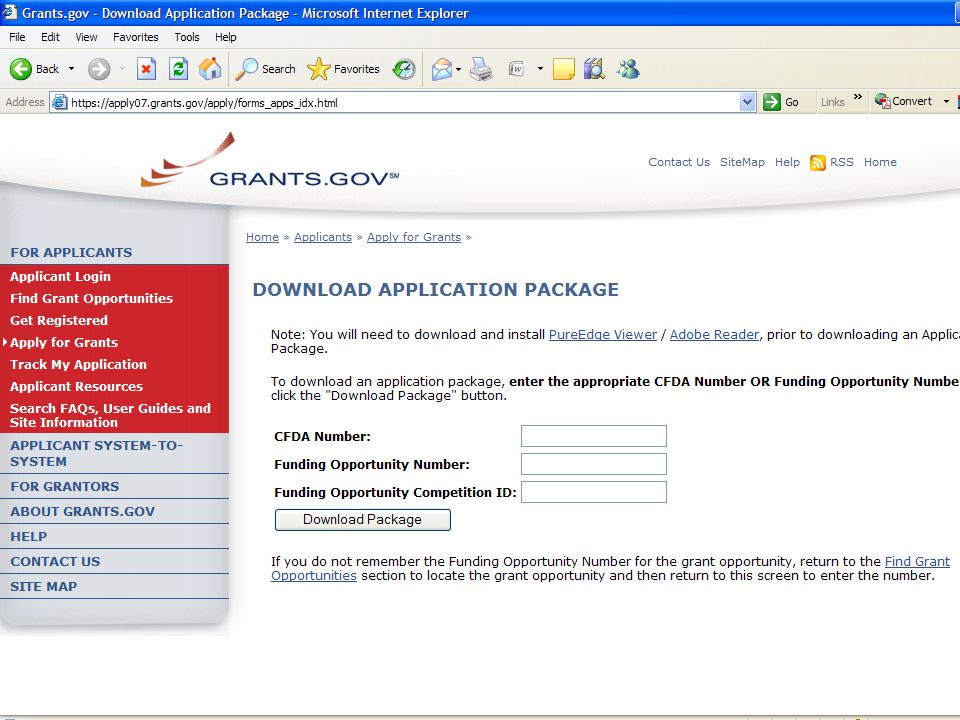Open the About Grants.gov sidebar section
This screenshot has height=720, width=960.
(83, 512)
